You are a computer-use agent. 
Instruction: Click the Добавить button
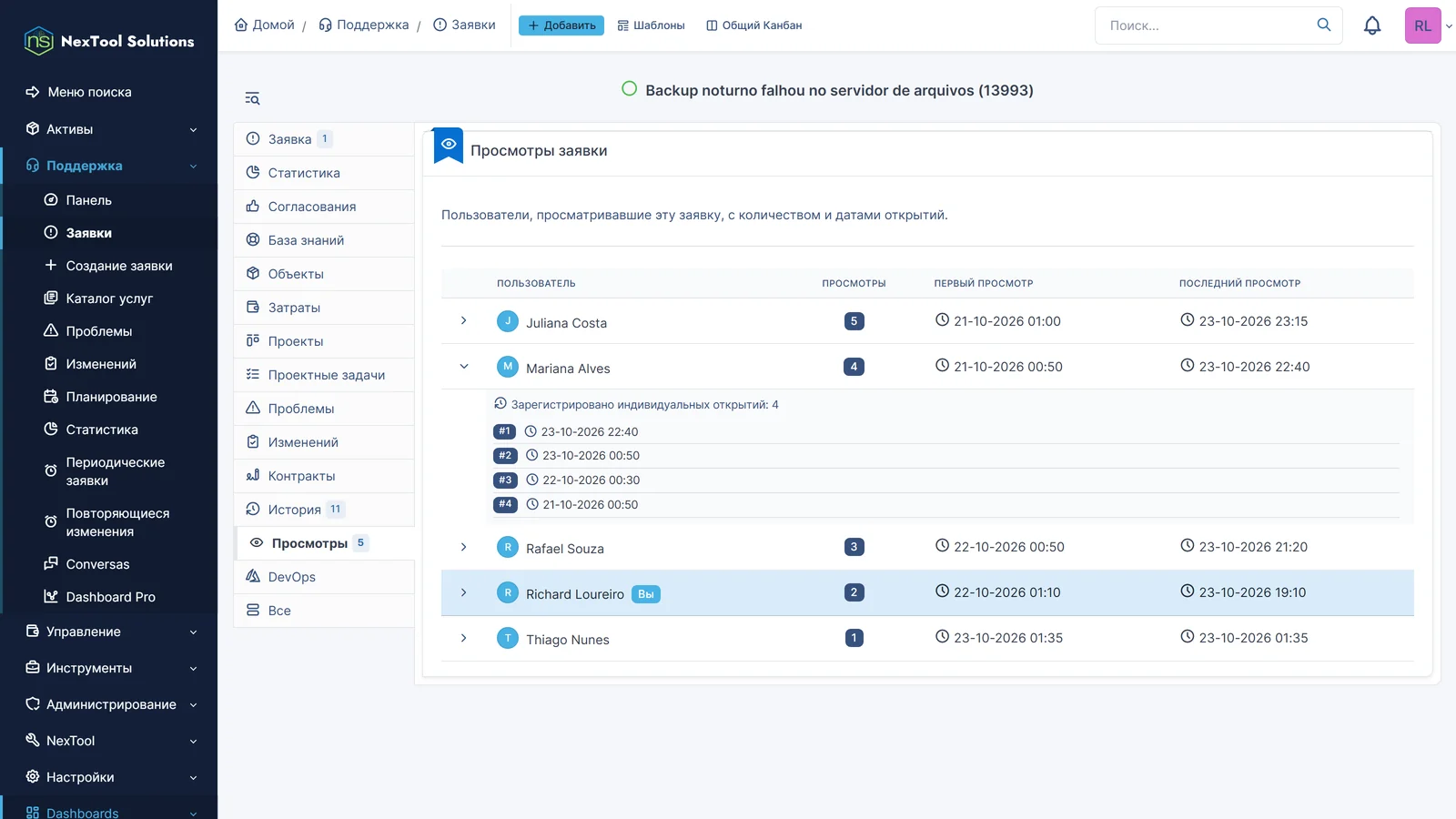561,25
